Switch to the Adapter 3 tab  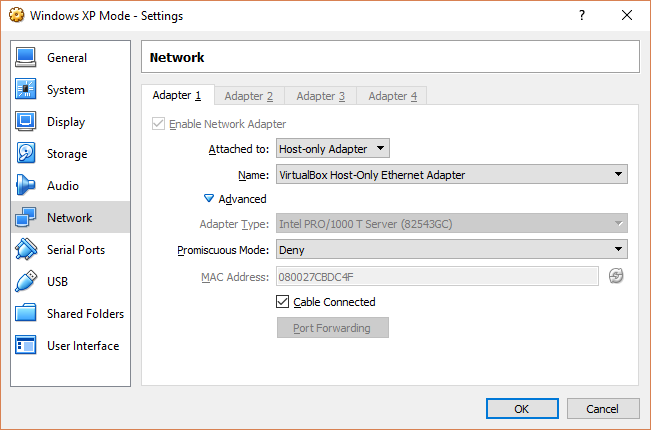point(321,96)
